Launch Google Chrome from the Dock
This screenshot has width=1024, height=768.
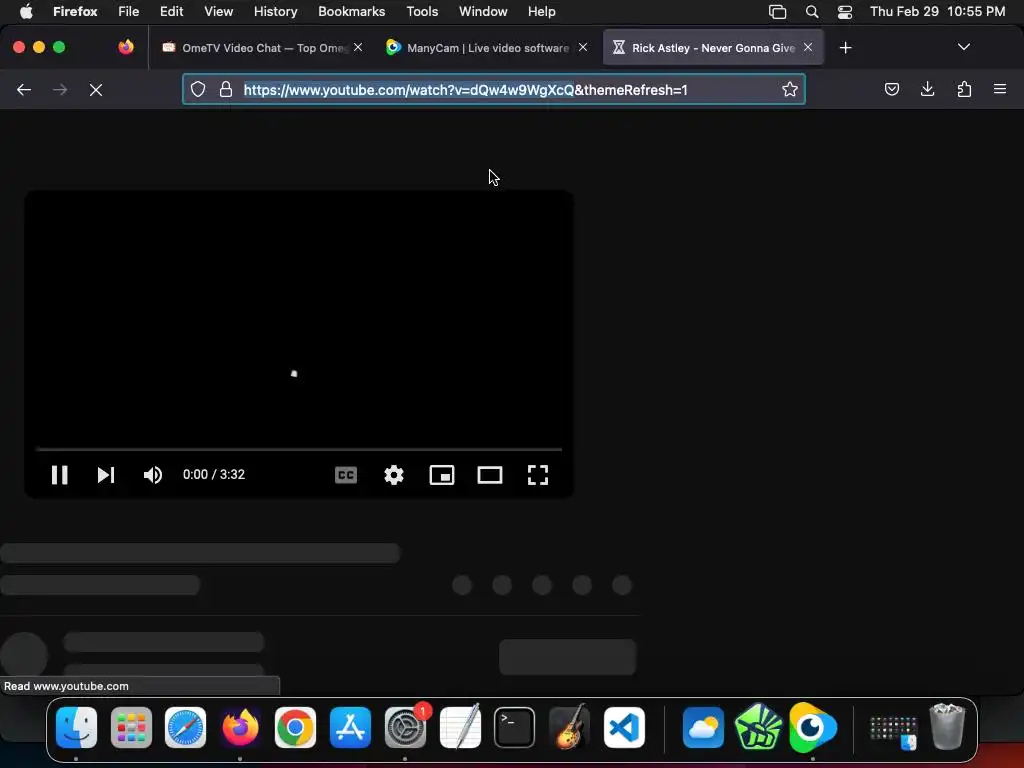point(295,728)
